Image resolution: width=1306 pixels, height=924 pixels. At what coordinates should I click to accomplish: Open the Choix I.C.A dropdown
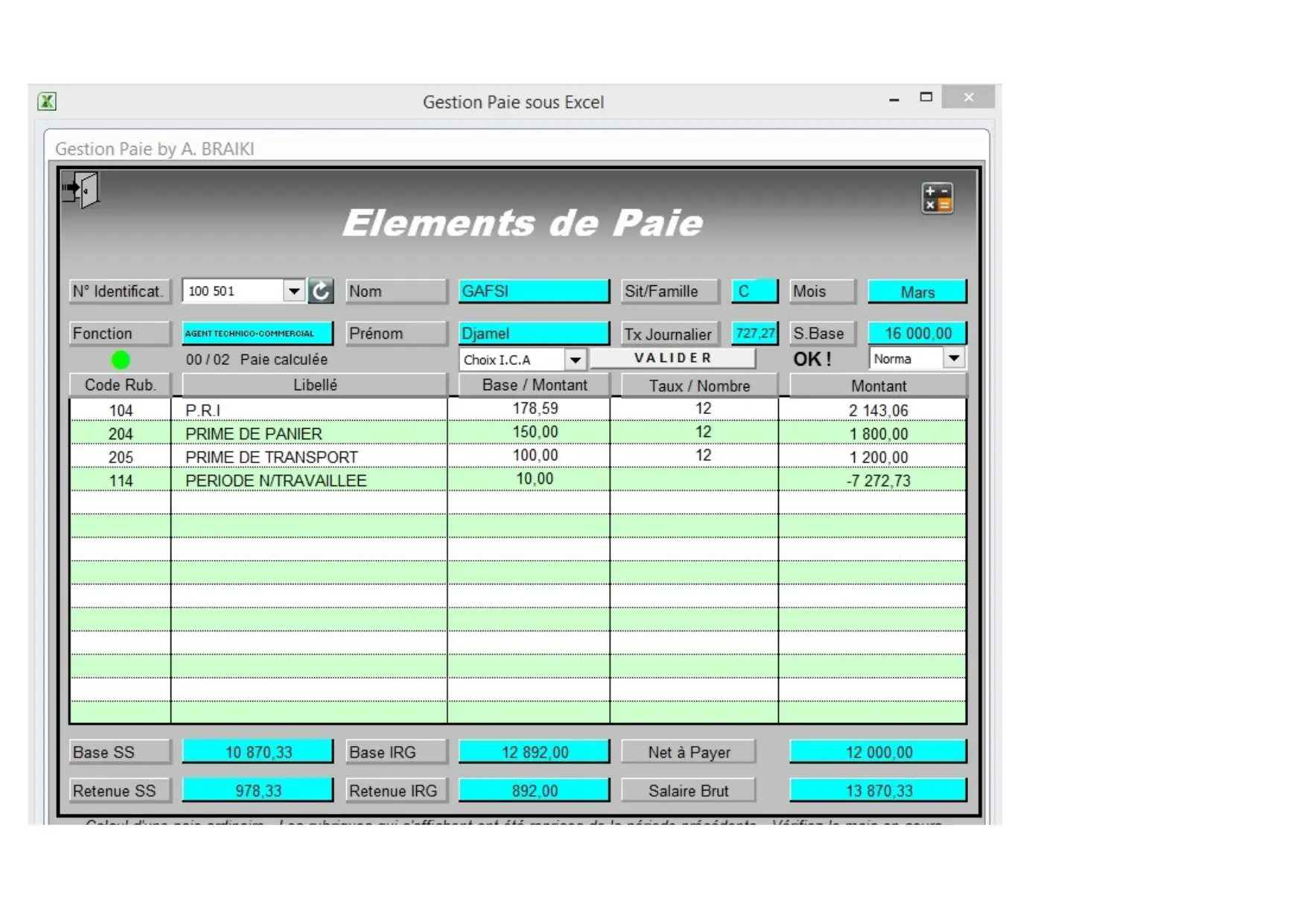575,360
